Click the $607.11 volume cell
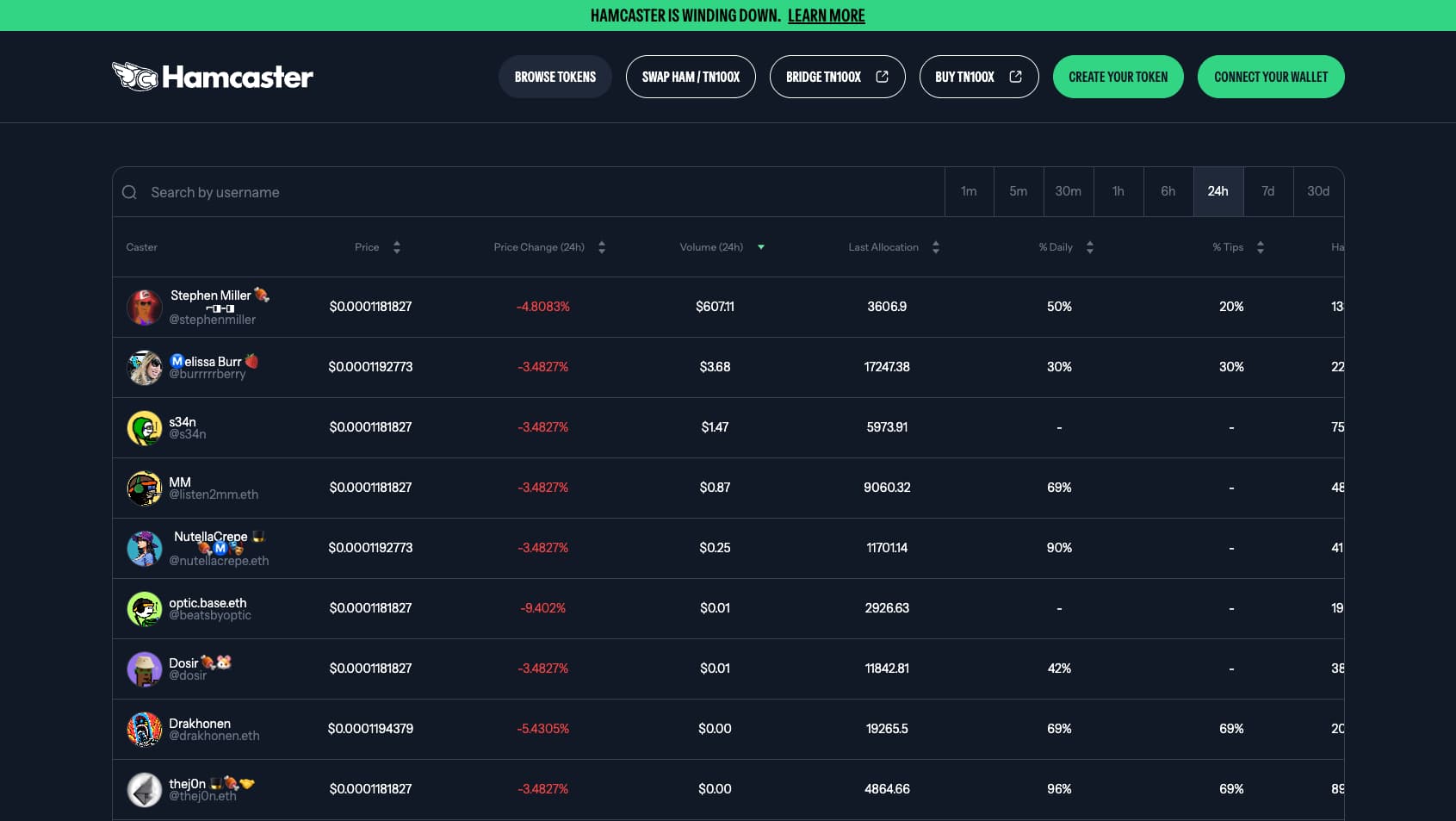Image resolution: width=1456 pixels, height=821 pixels. pos(715,307)
